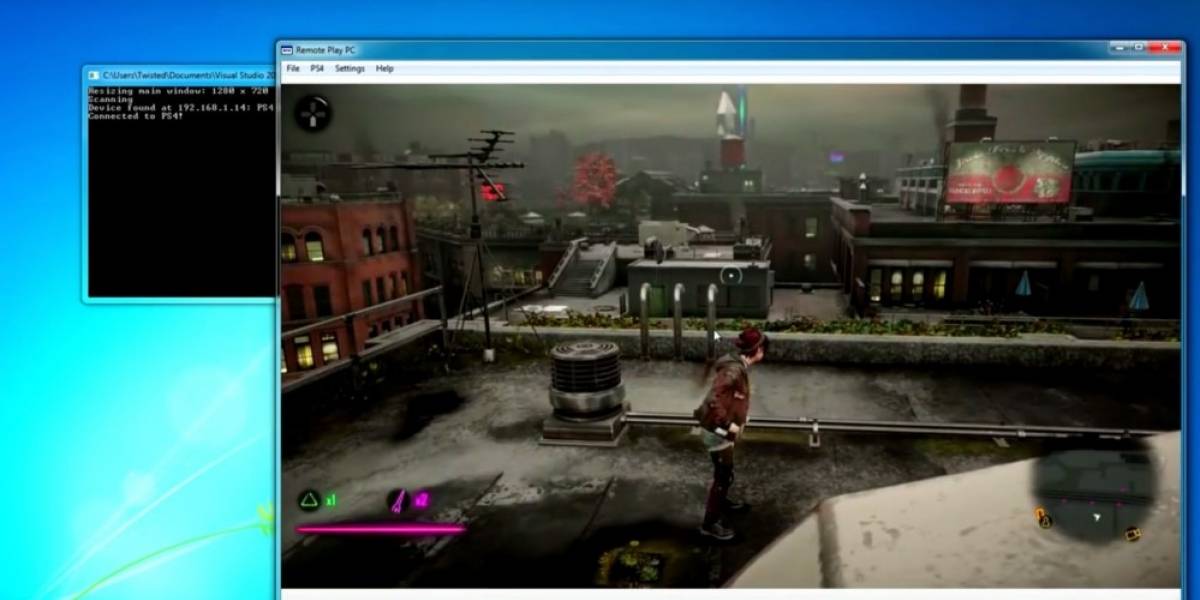Screen dimensions: 1200x600
Task: Click the red billboard on the rooftop
Action: click(x=1009, y=172)
